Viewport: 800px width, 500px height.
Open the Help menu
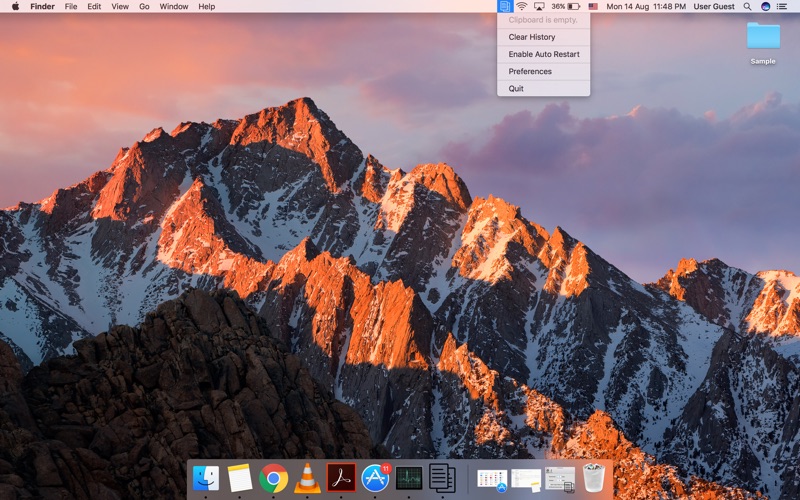207,6
